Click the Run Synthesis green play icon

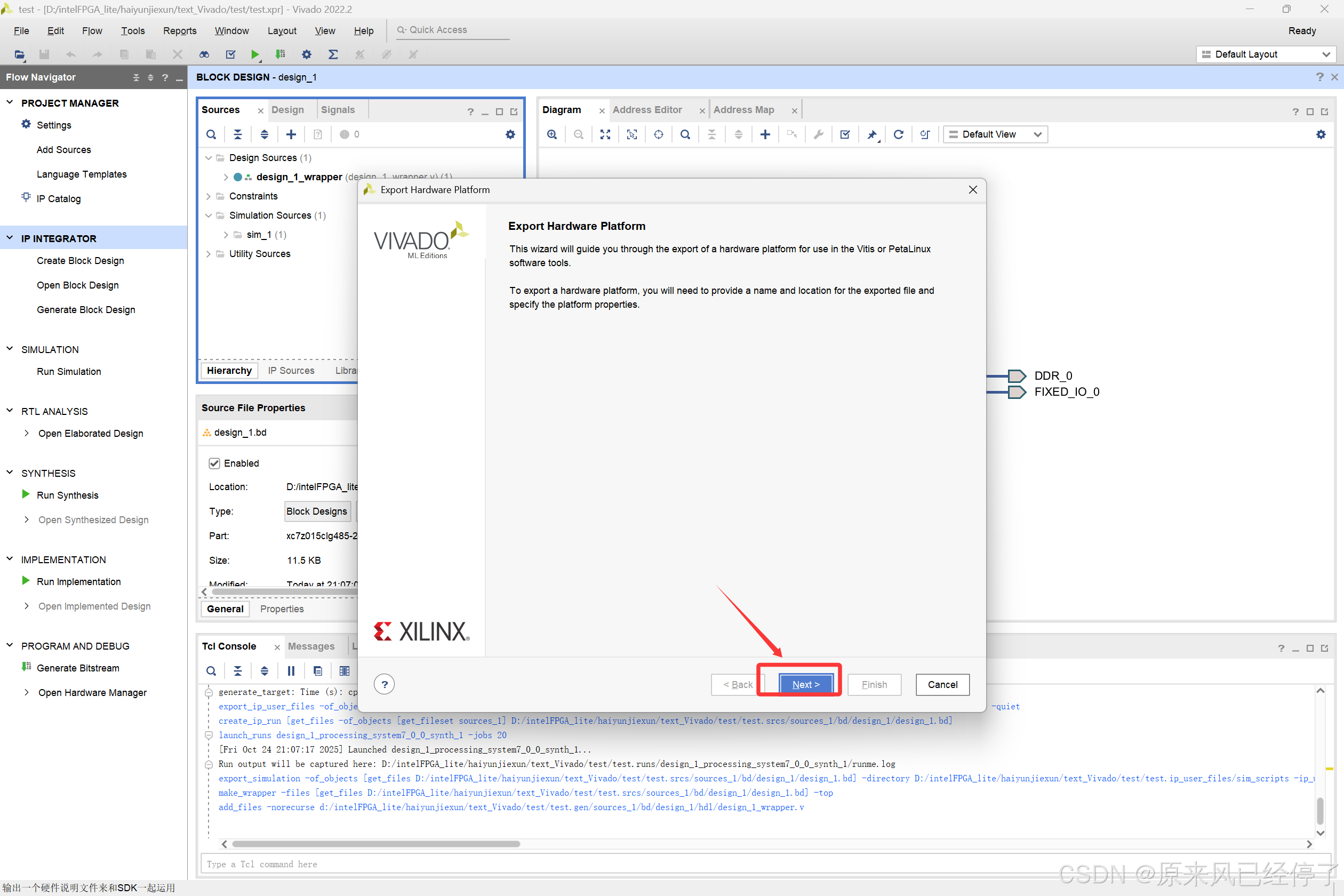coord(26,494)
